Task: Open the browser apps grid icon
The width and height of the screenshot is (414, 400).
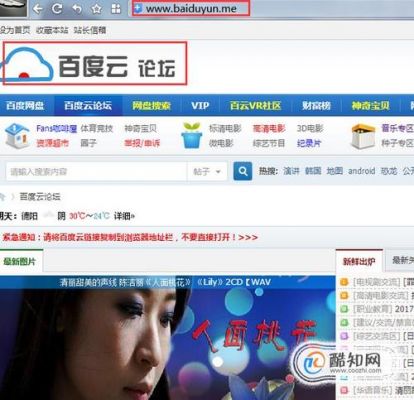Action: pyautogui.click(x=116, y=9)
